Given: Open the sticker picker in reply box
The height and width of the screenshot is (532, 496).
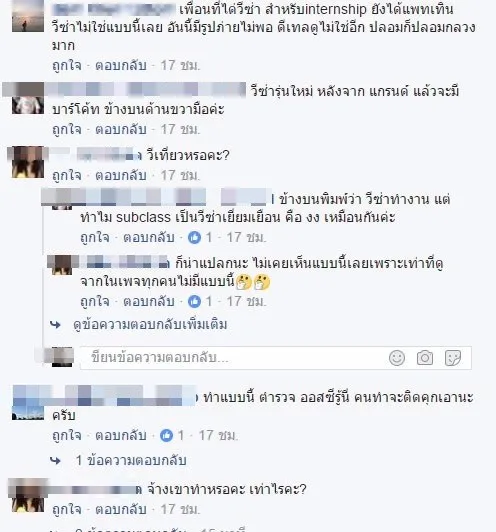Looking at the screenshot, I should [x=453, y=358].
